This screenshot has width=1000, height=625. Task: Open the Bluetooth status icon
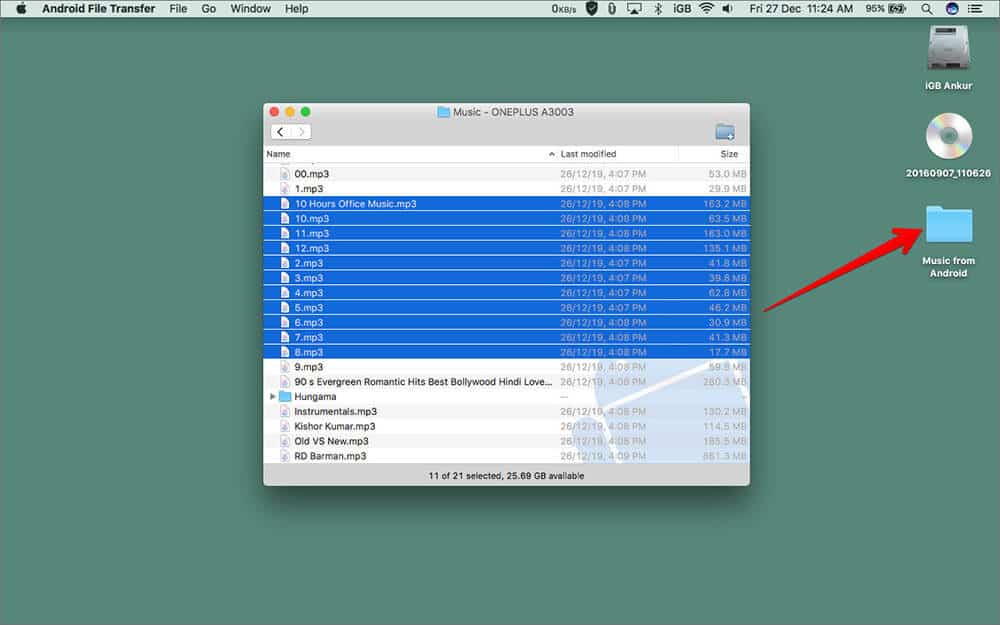point(658,8)
